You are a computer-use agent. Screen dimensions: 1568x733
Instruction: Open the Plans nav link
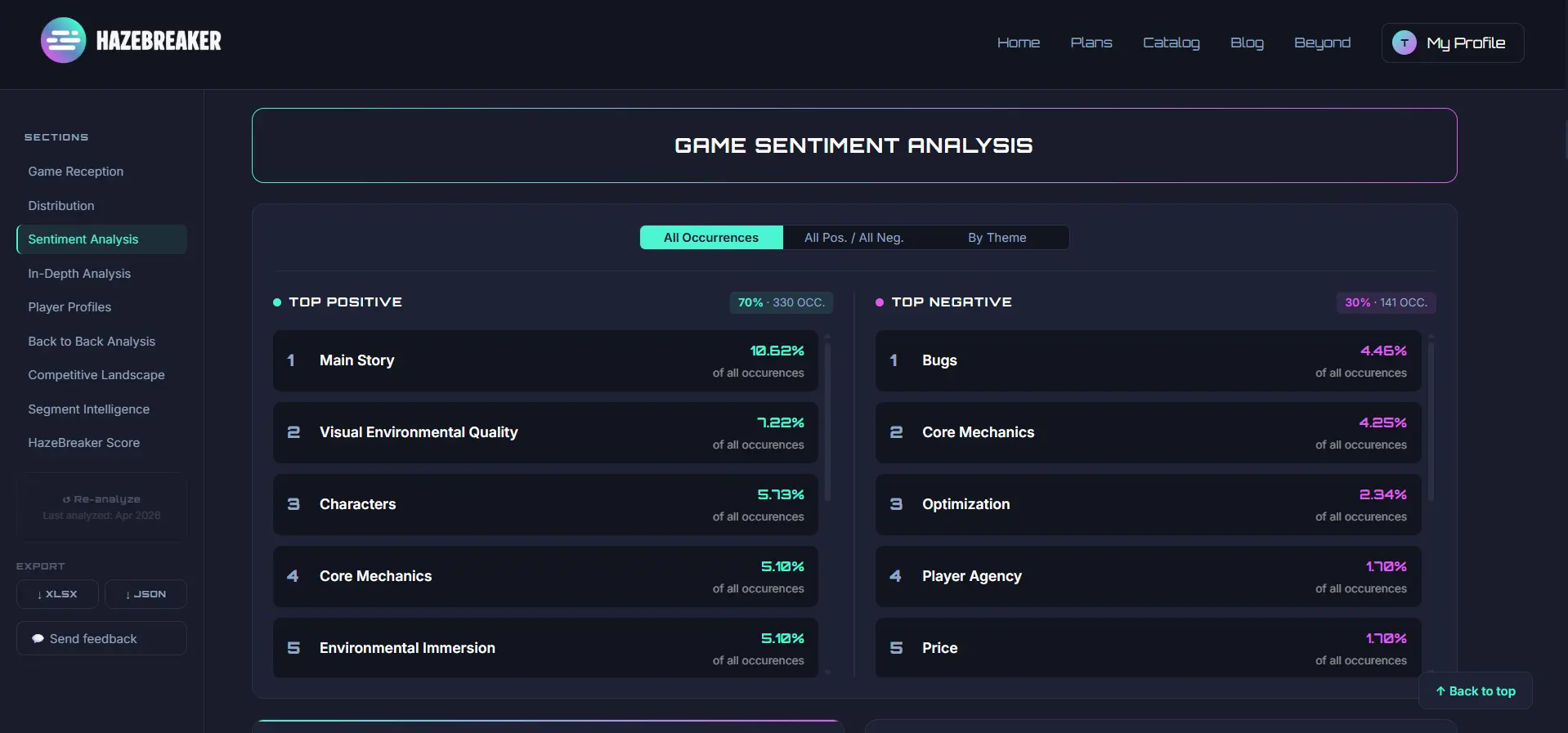point(1091,42)
